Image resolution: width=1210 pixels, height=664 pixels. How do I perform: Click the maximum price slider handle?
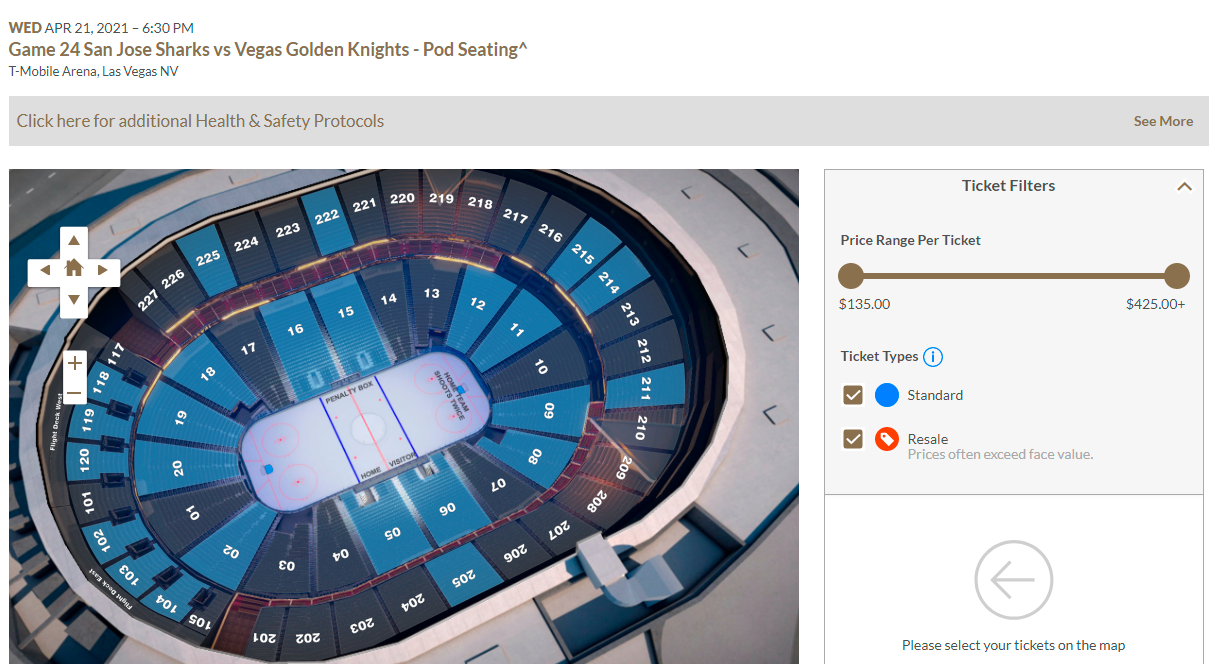click(1177, 276)
